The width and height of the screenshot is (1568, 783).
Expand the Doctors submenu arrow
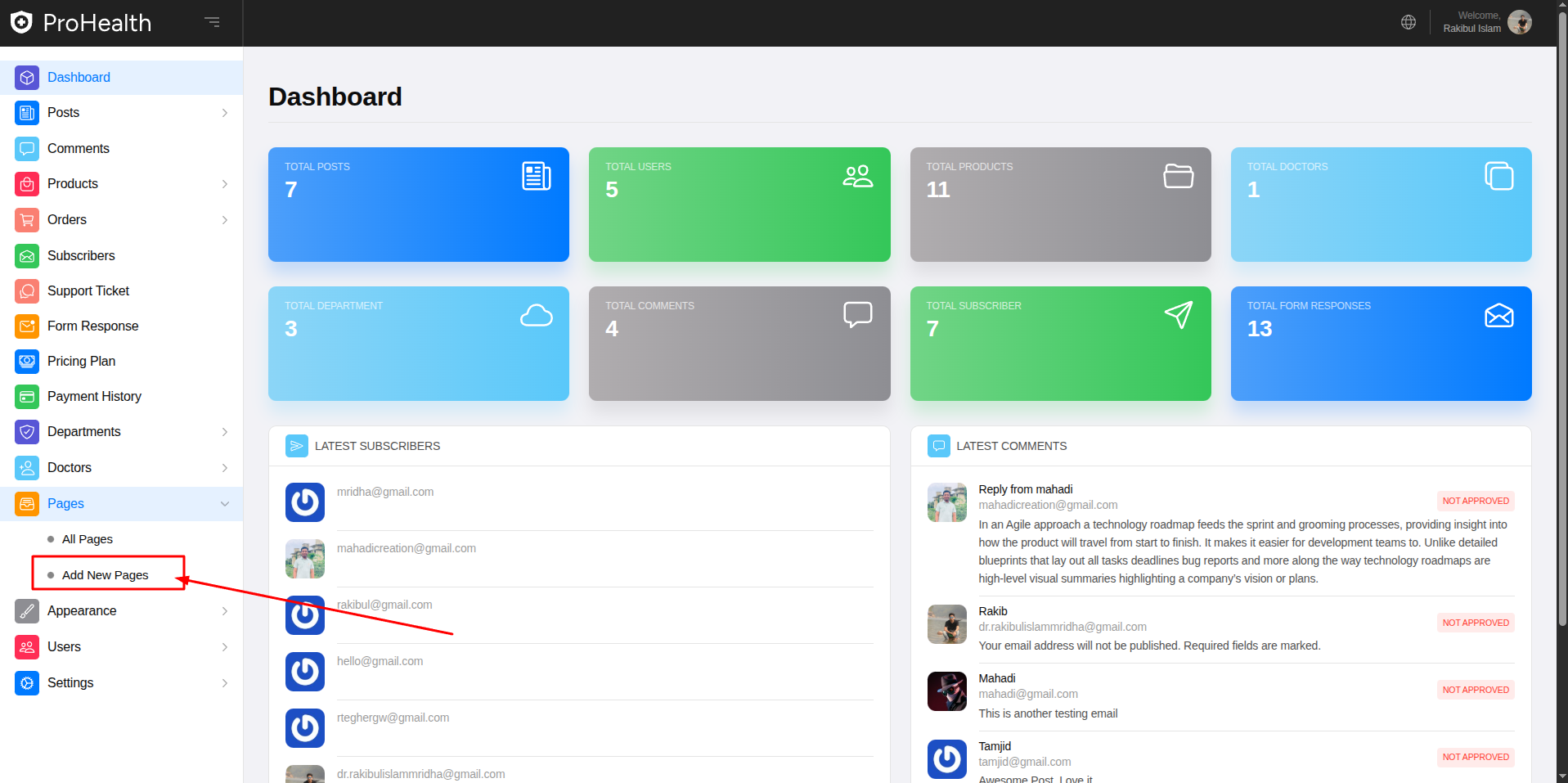[225, 468]
